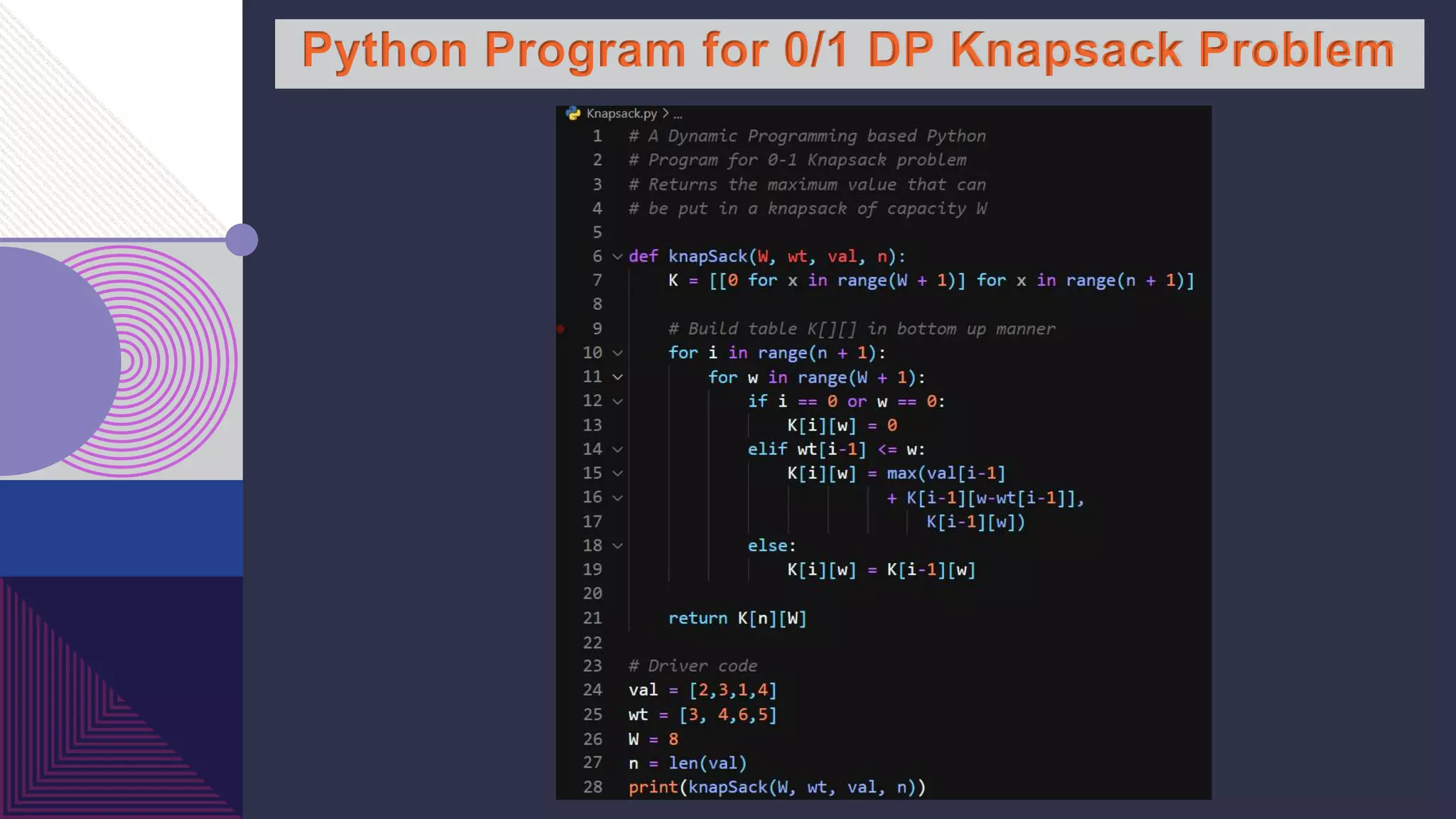Click 'wt = [3, 4,6,5]' line
The width and height of the screenshot is (1456, 819).
click(702, 714)
